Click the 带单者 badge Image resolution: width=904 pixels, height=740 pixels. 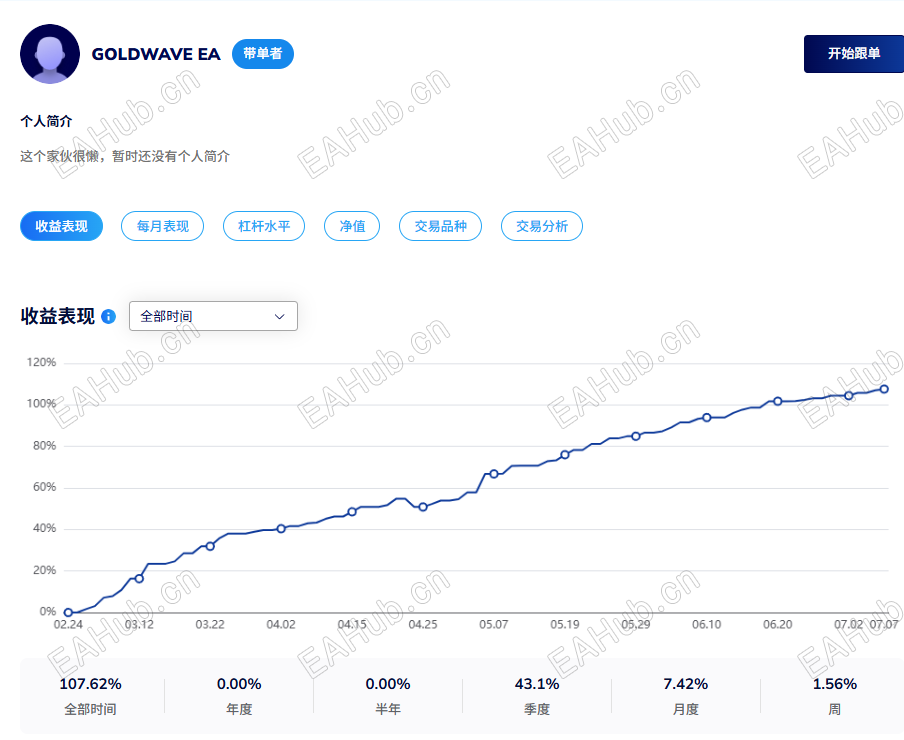pos(263,54)
